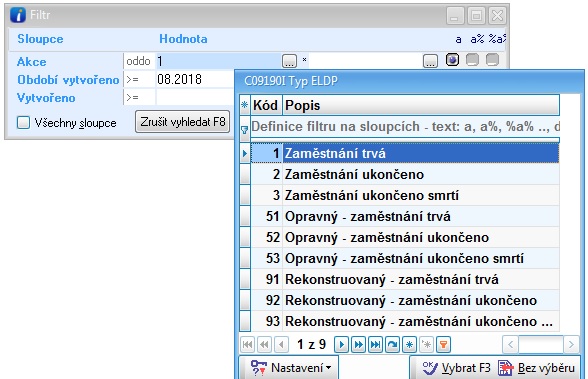588x379 pixels.
Task: Click the Období vytvořeno label
Action: pos(68,80)
